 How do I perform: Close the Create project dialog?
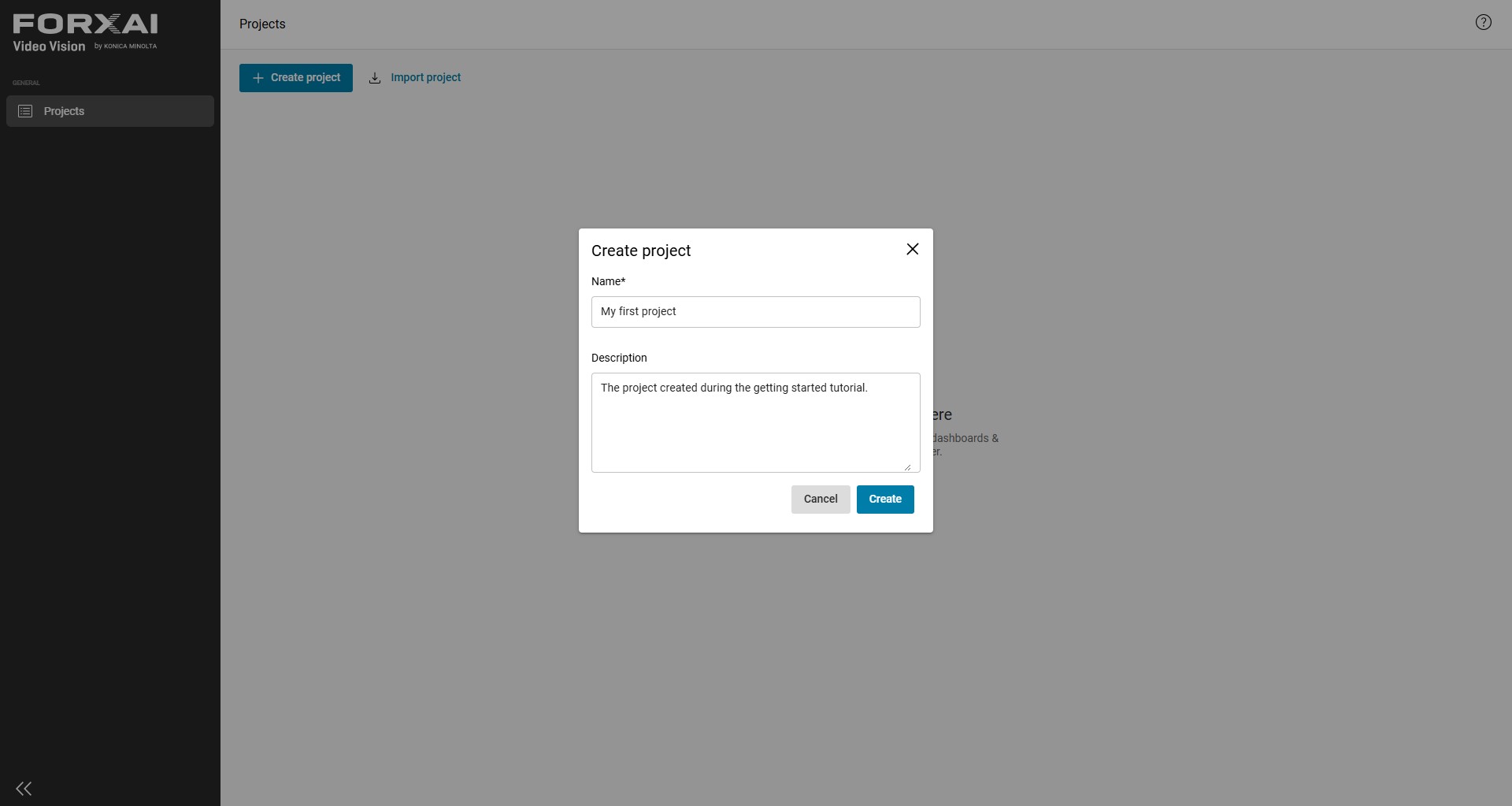pos(913,249)
